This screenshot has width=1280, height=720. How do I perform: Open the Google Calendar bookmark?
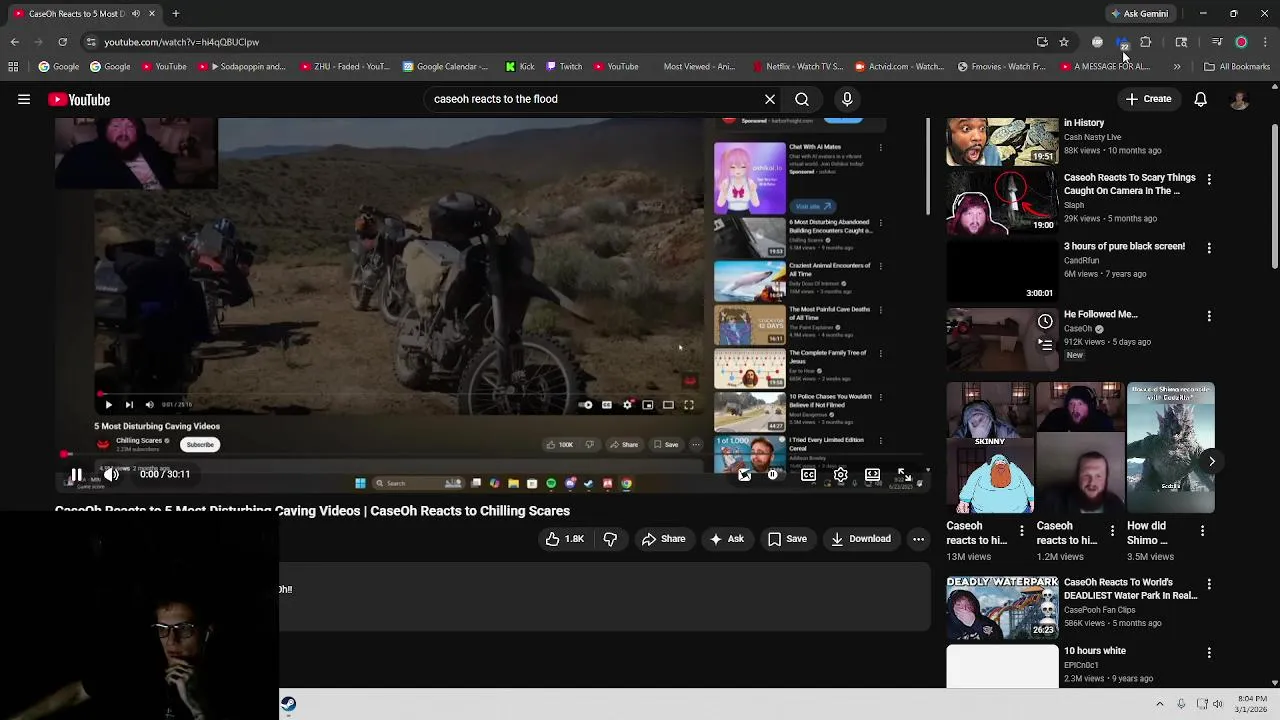click(x=445, y=67)
